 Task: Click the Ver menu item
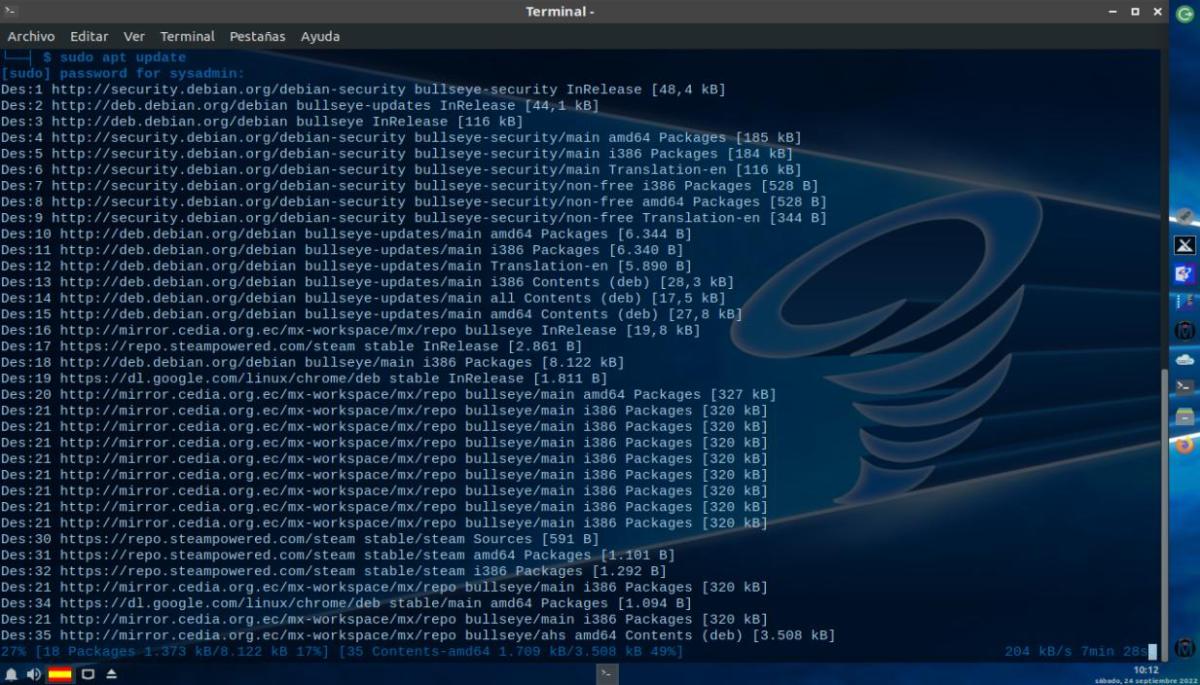(x=134, y=36)
